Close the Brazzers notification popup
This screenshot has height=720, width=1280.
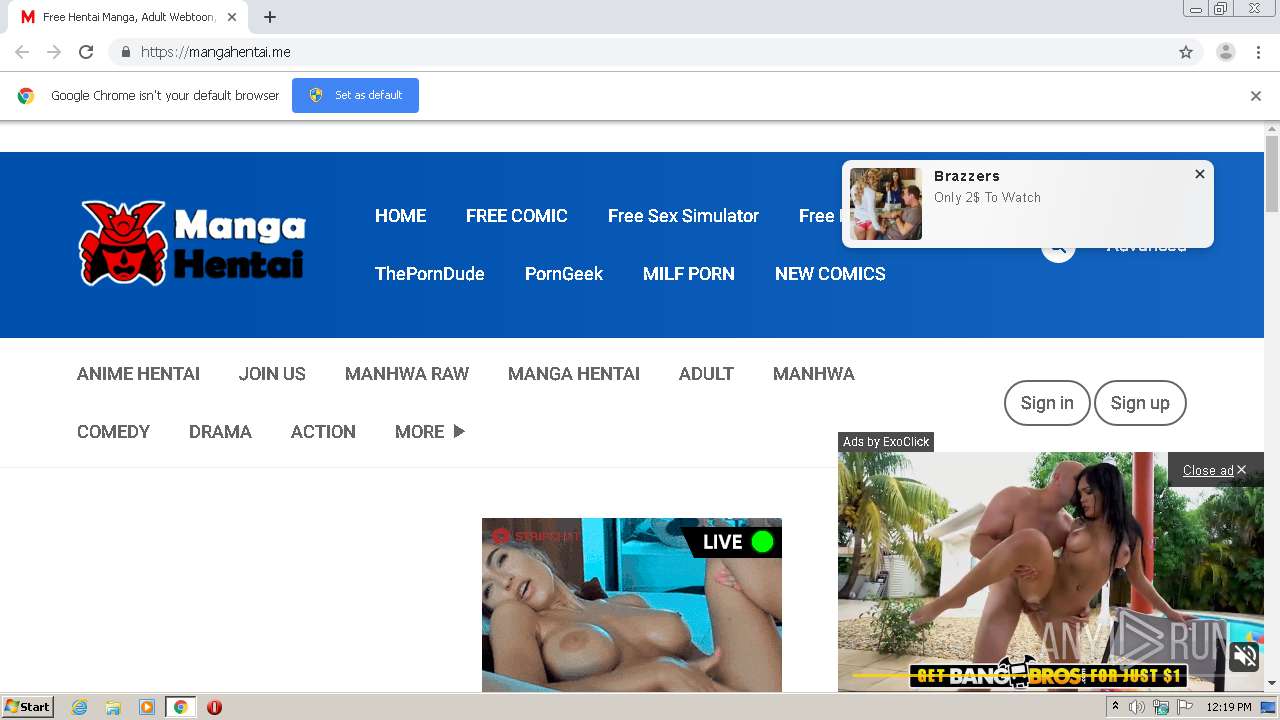pos(1200,174)
